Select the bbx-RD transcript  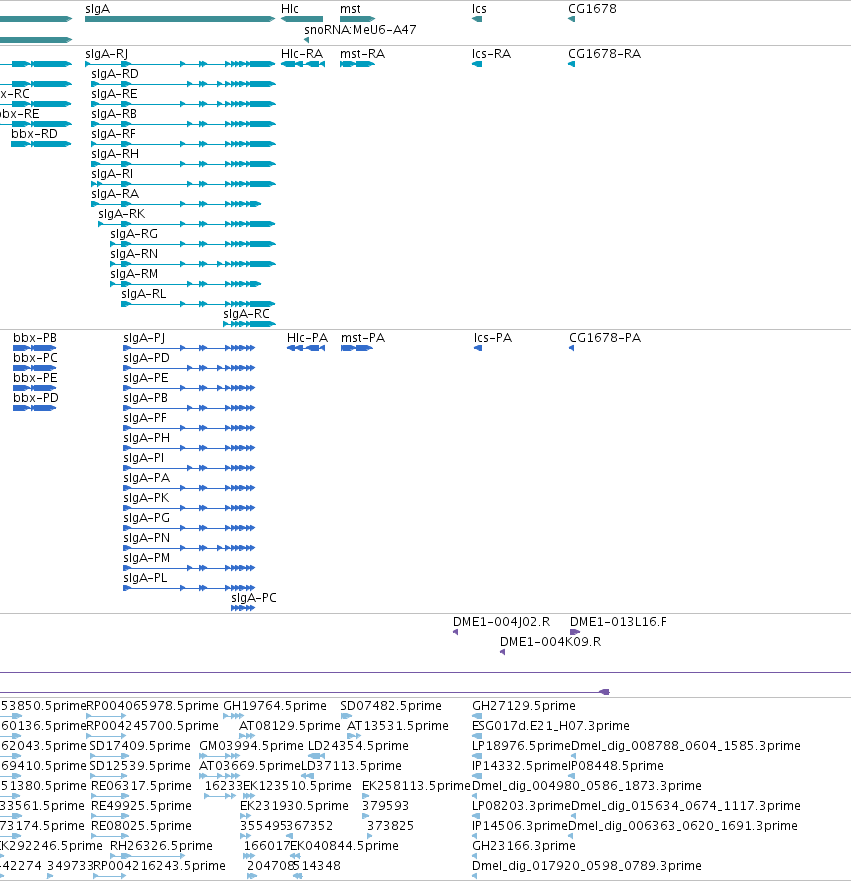pos(41,144)
